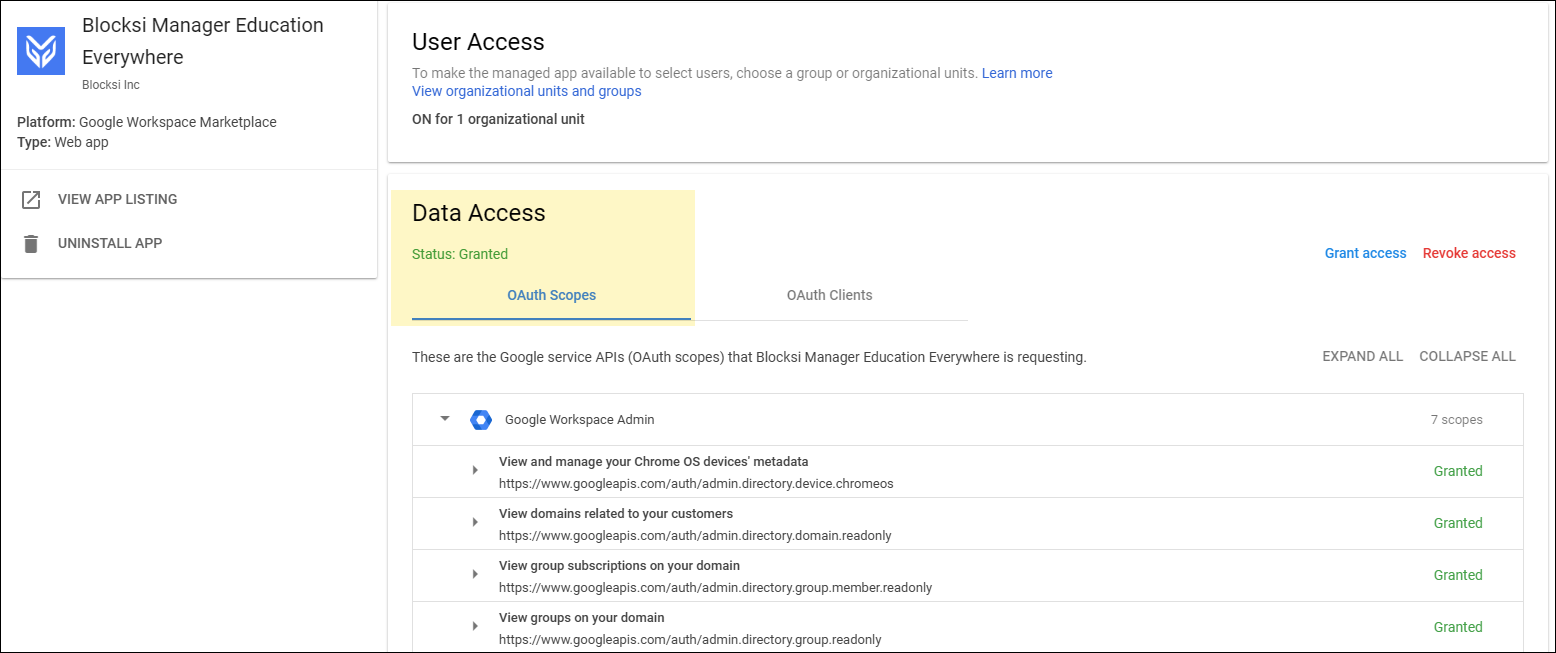Choose UNINSTALL APP
This screenshot has height=653, width=1556.
[110, 243]
